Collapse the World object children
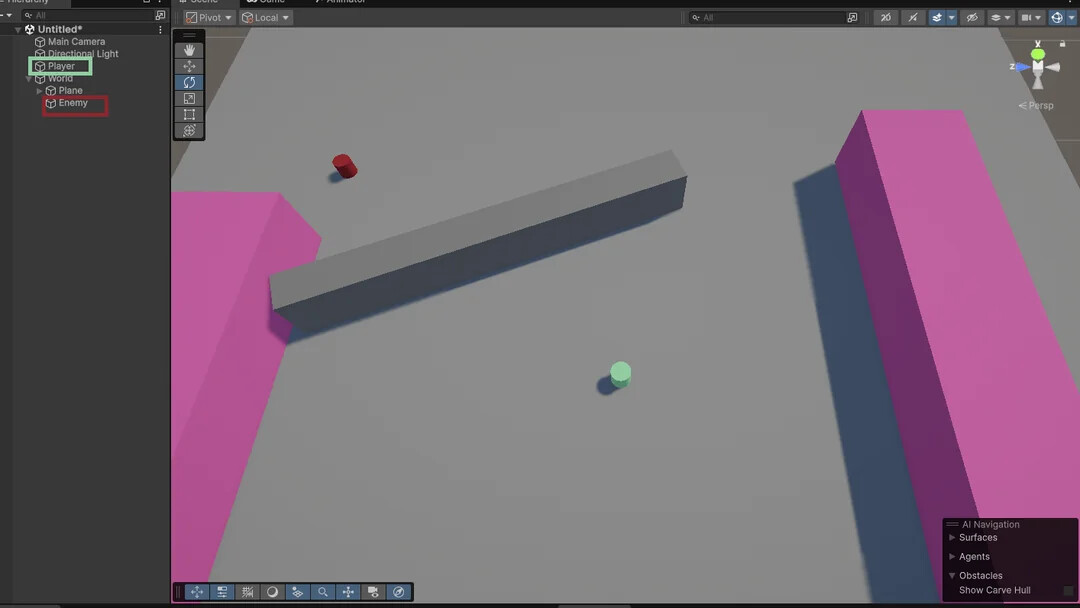The image size is (1080, 608). [x=28, y=78]
